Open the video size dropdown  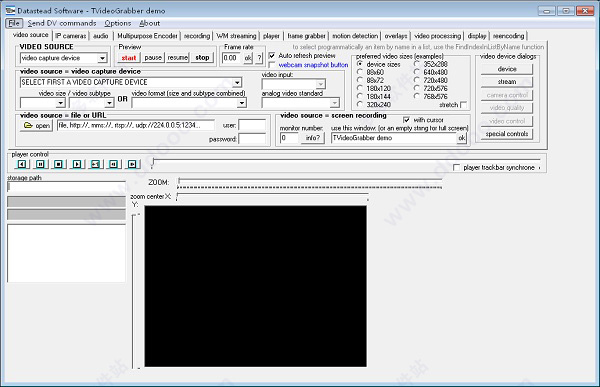(x=60, y=103)
